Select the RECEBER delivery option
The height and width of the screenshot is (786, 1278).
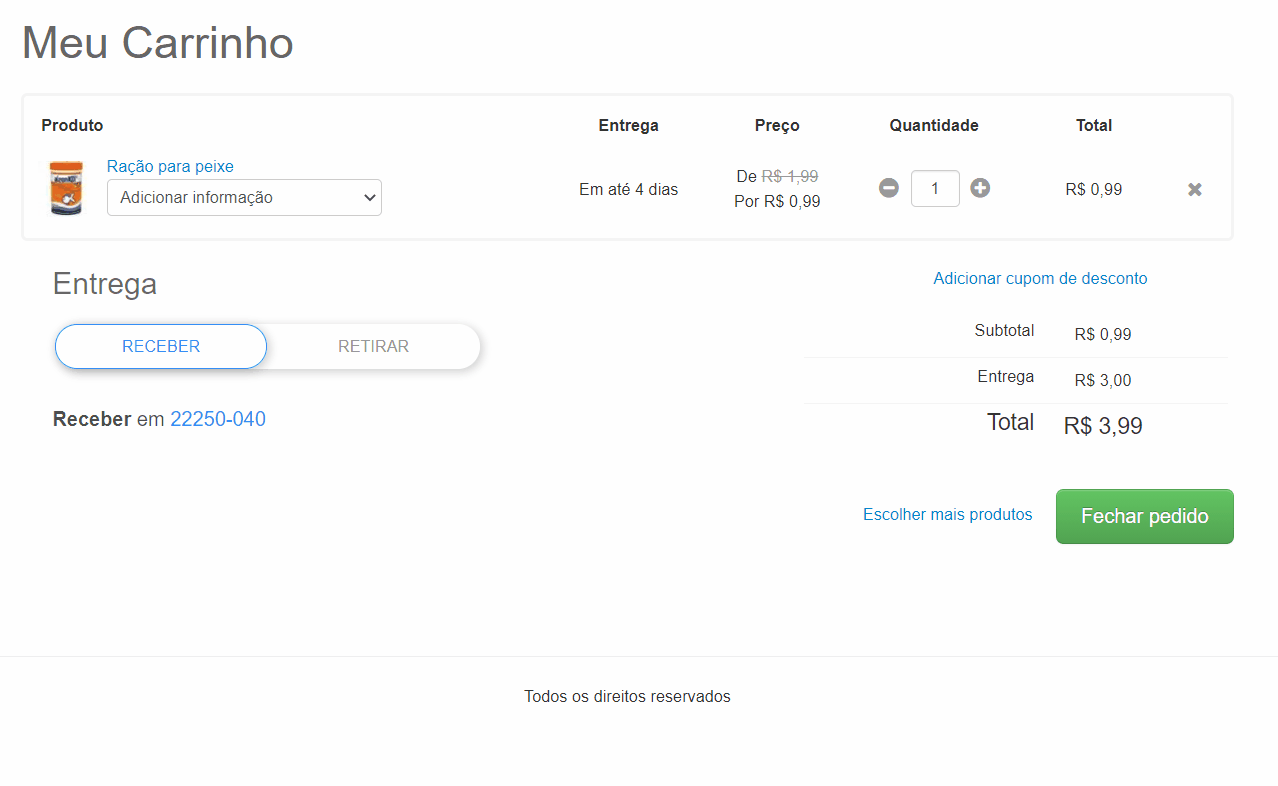pyautogui.click(x=161, y=346)
